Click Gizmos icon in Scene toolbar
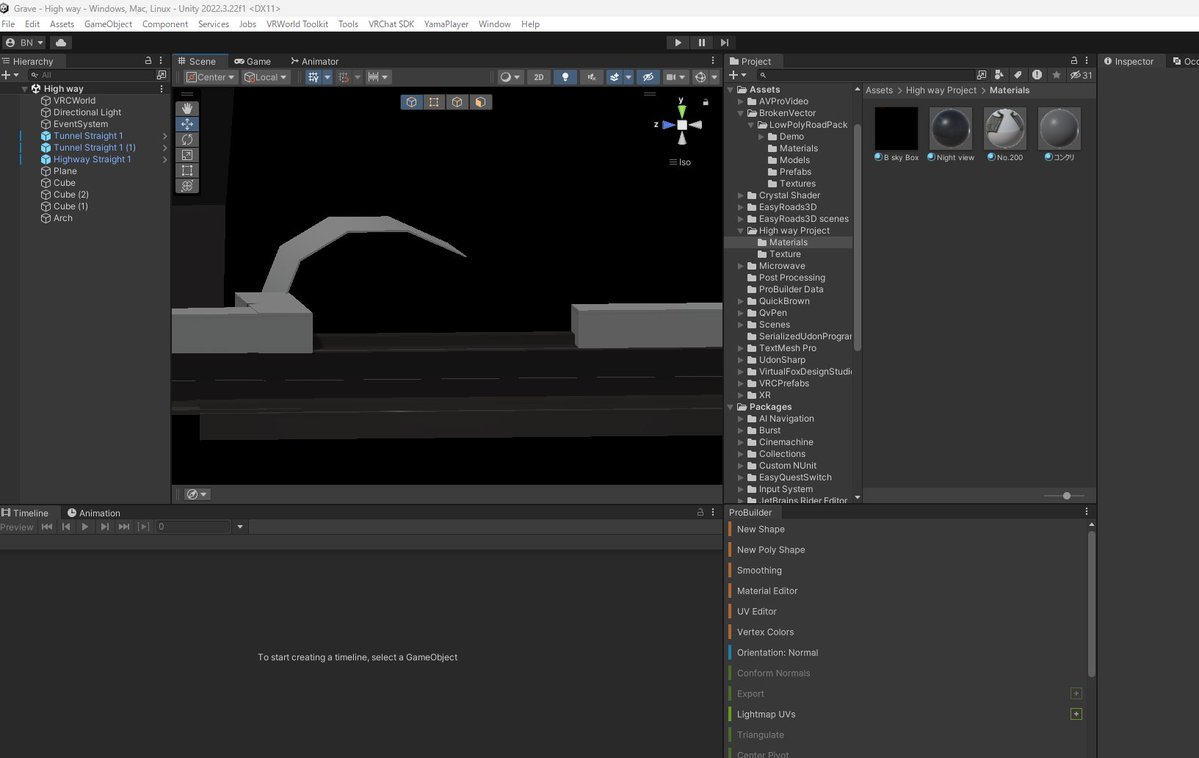The image size is (1199, 758). tap(700, 77)
